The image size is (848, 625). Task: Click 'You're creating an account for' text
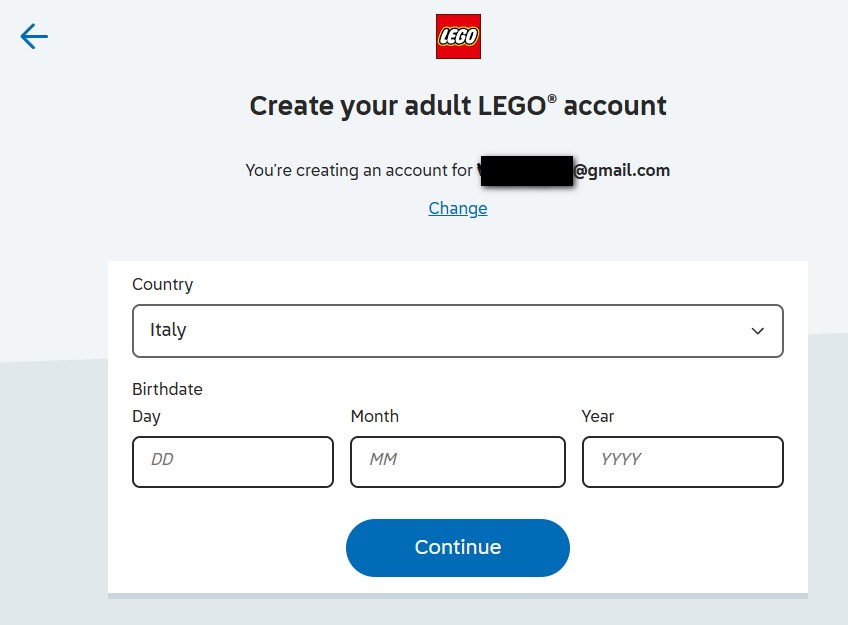(x=359, y=170)
